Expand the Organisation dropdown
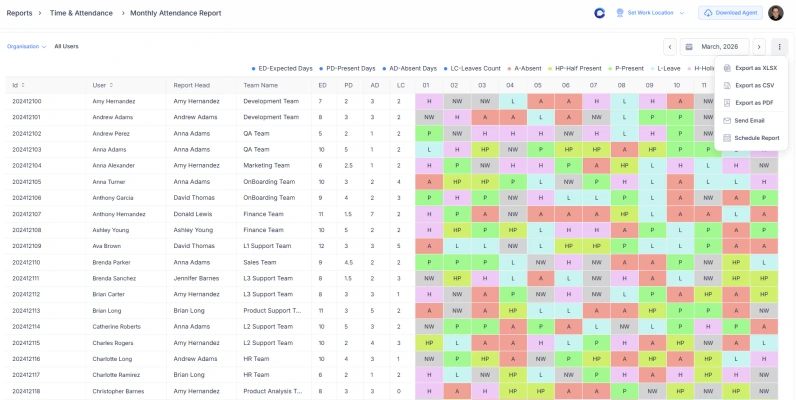This screenshot has width=796, height=400. (x=27, y=46)
